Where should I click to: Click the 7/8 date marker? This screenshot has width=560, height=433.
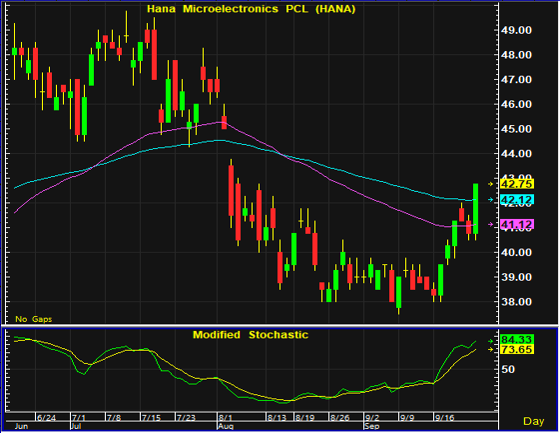(x=114, y=418)
